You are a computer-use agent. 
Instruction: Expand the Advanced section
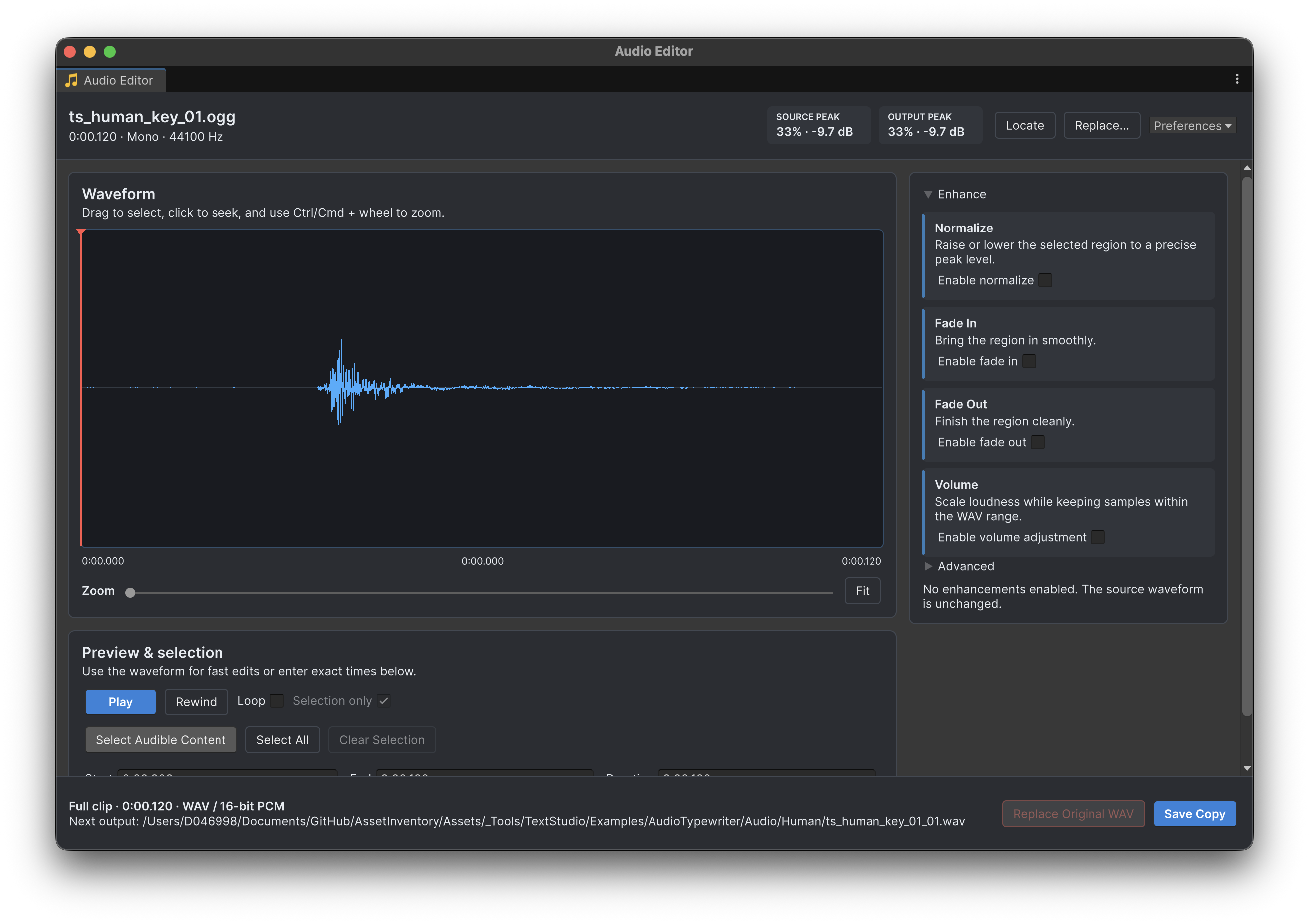pyautogui.click(x=928, y=567)
